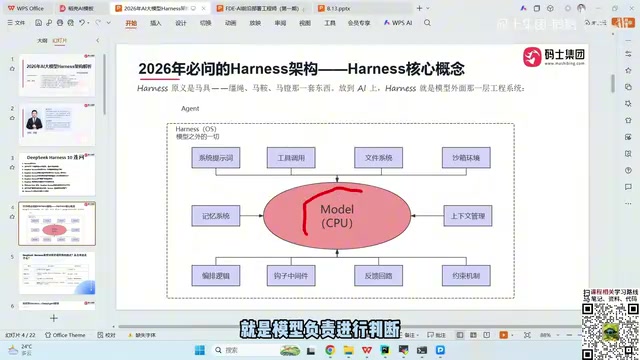Toggle the star marker beside slide 1
Image resolution: width=640 pixels, height=360 pixels.
12,69
